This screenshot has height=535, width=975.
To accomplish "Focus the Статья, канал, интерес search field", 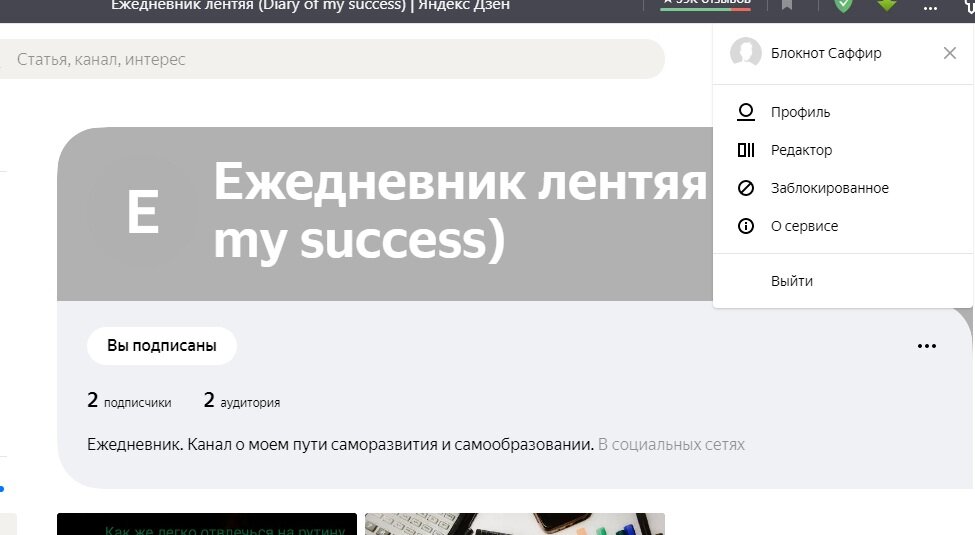I will click(331, 59).
